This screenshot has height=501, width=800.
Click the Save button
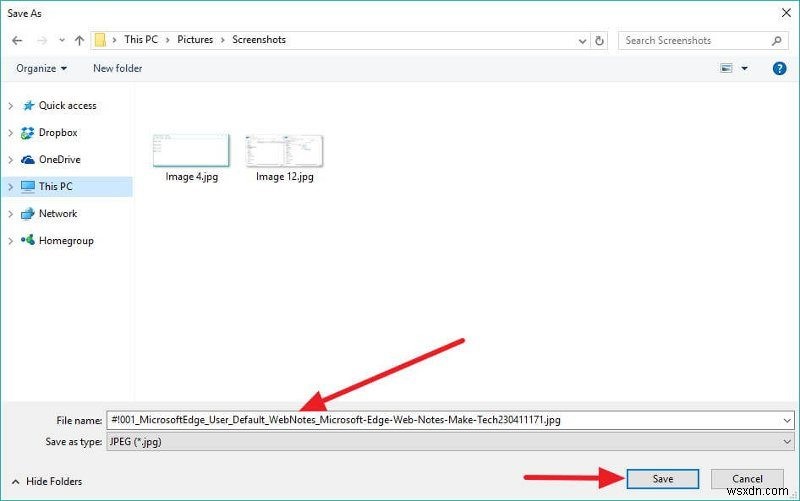click(x=663, y=479)
